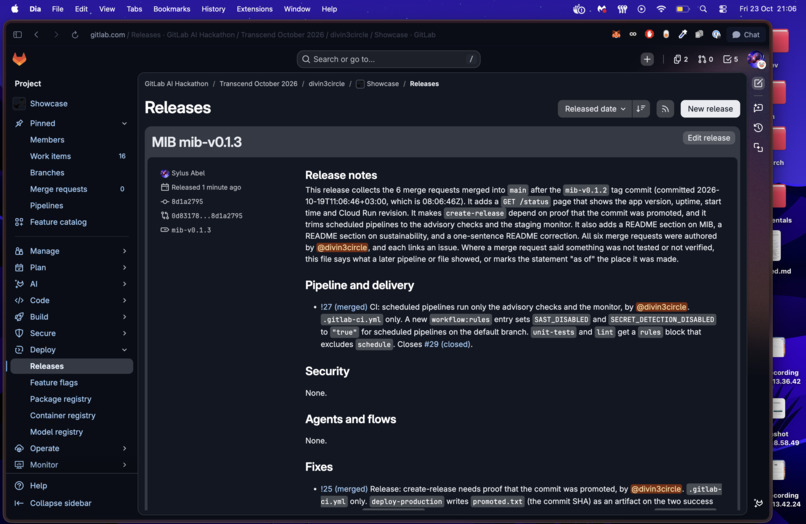Open merge request !27 link
The image size is (806, 524).
pos(343,307)
